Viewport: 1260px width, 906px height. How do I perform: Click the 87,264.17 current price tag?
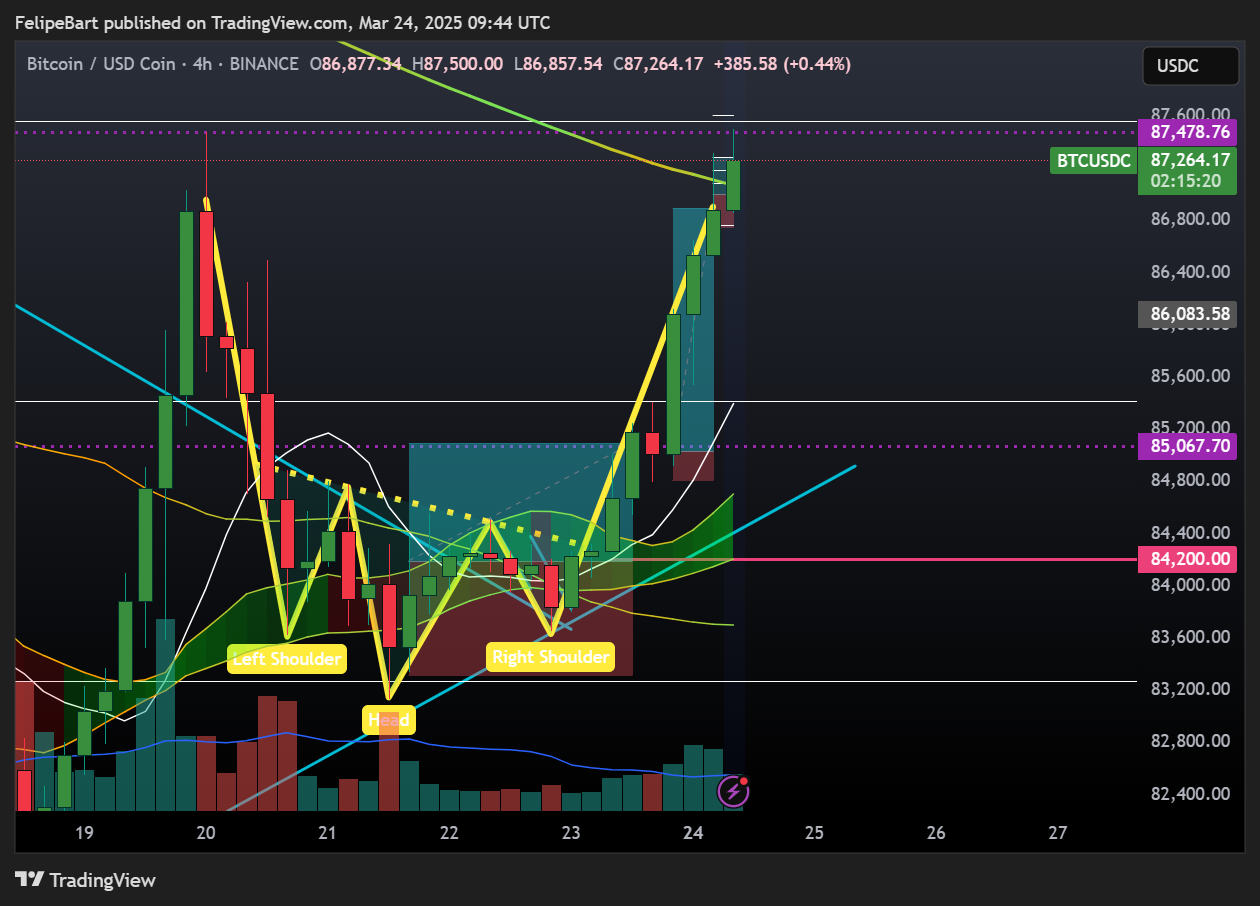pyautogui.click(x=1188, y=159)
